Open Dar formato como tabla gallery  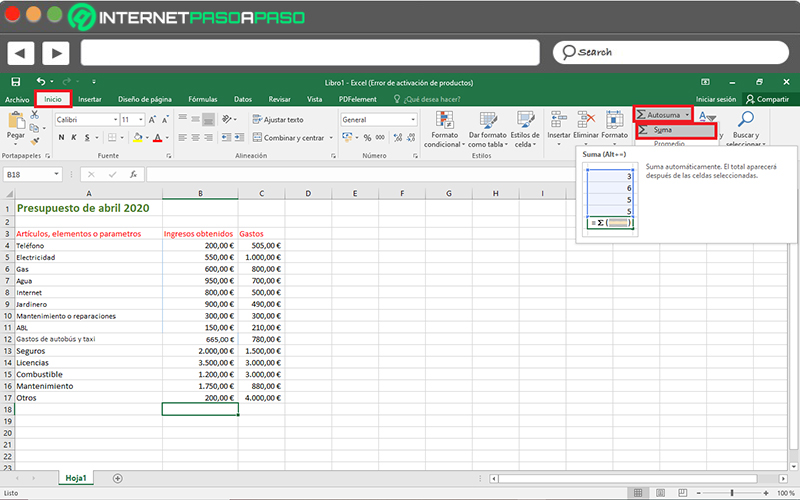click(x=488, y=130)
